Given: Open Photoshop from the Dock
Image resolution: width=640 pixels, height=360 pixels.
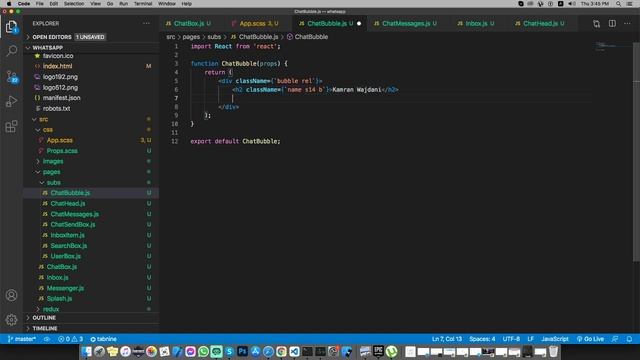Looking at the screenshot, I should [242, 351].
